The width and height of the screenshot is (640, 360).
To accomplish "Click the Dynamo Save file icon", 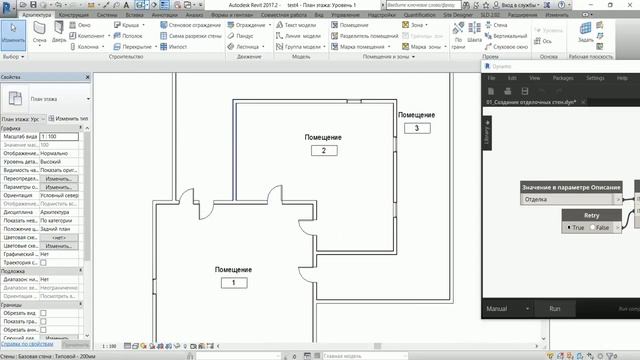I will (x=525, y=91).
